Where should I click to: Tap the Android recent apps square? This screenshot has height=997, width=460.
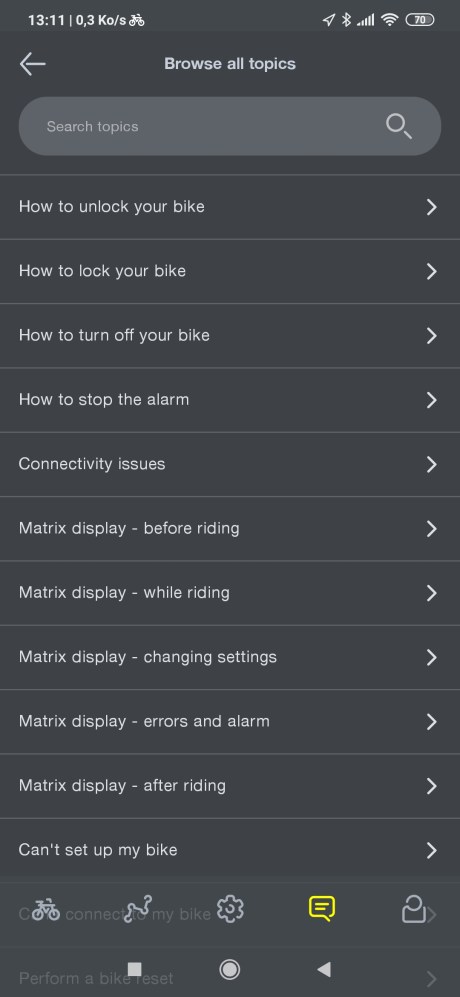[135, 969]
